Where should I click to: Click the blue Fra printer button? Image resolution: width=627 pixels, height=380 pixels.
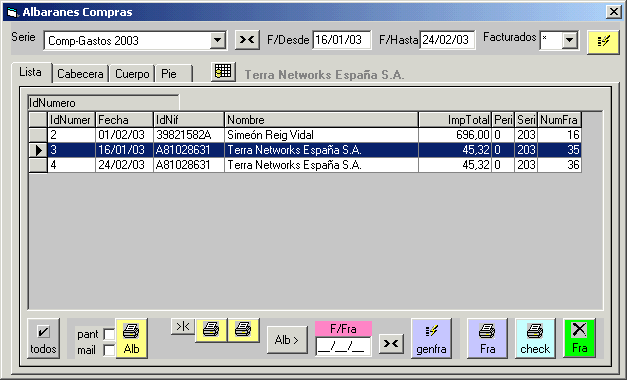tap(487, 338)
